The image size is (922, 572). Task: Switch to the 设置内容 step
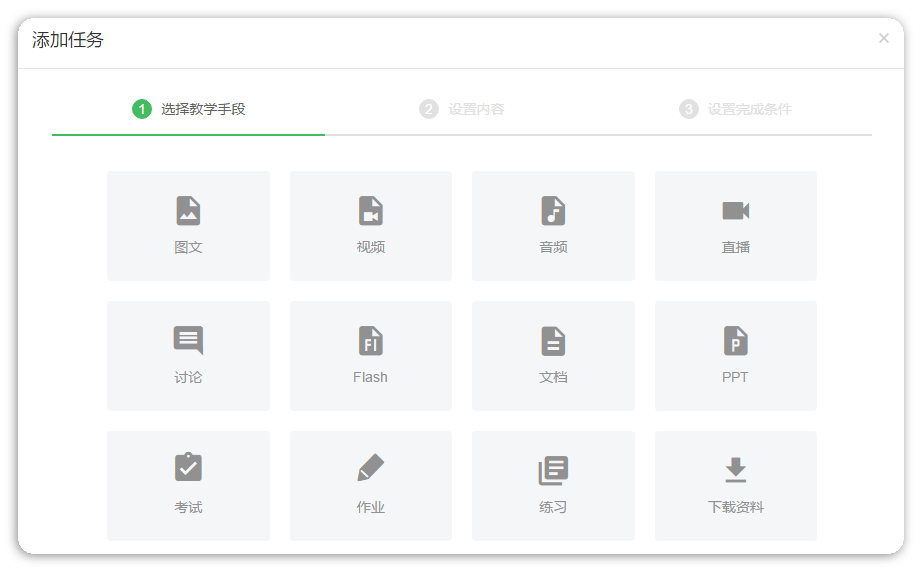[476, 109]
